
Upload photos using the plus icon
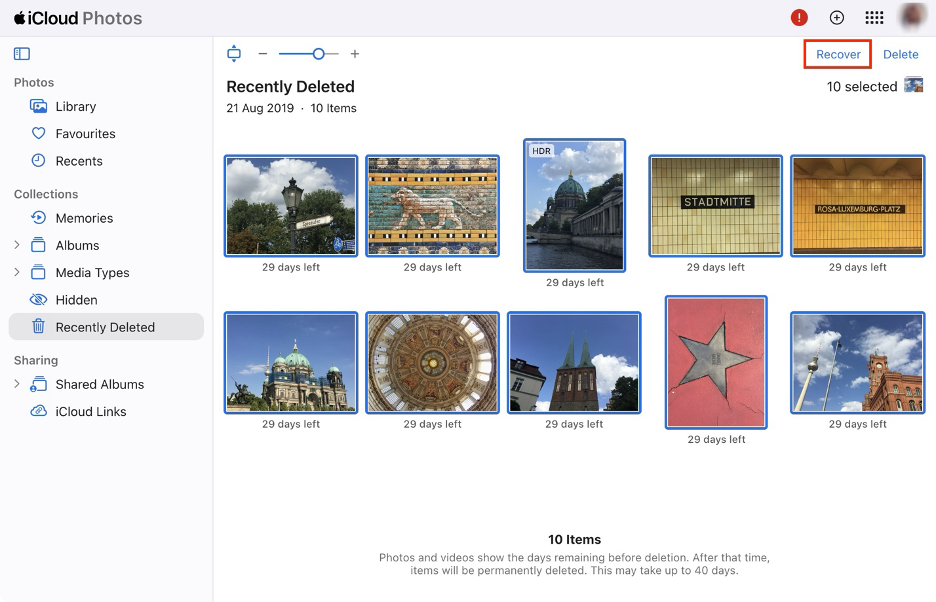[835, 17]
